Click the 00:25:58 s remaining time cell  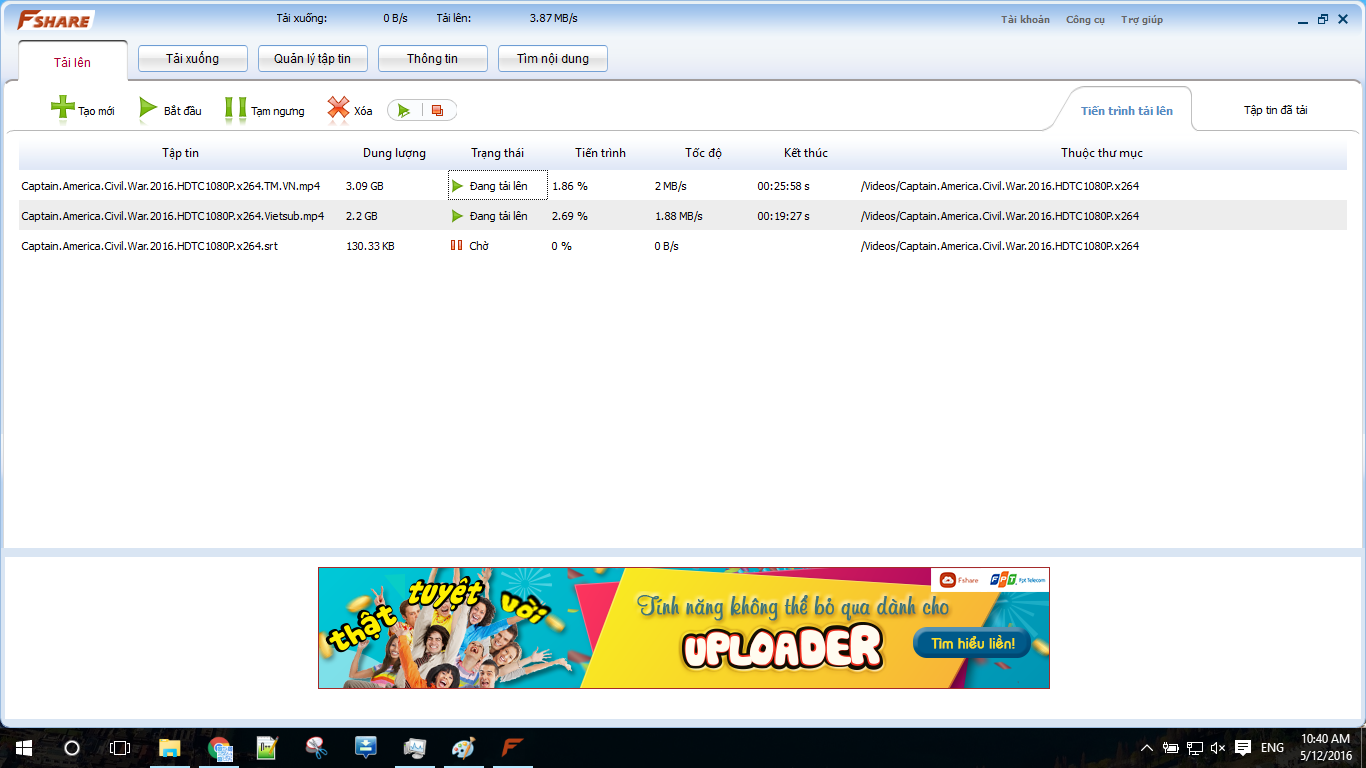tap(783, 186)
